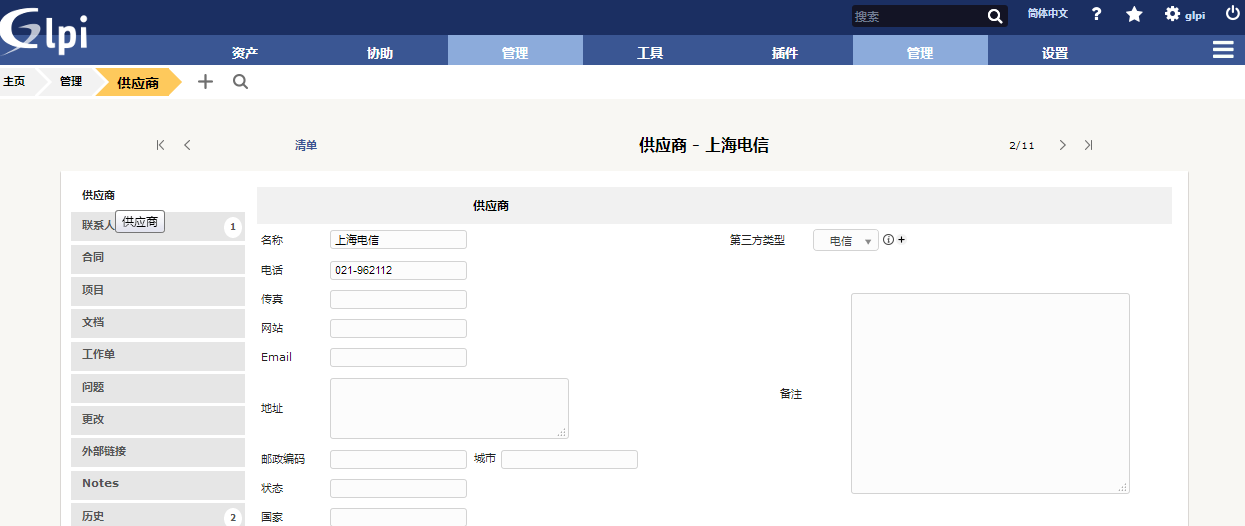1245x526 pixels.
Task: Select the 工作单 side tab
Action: pyautogui.click(x=158, y=355)
